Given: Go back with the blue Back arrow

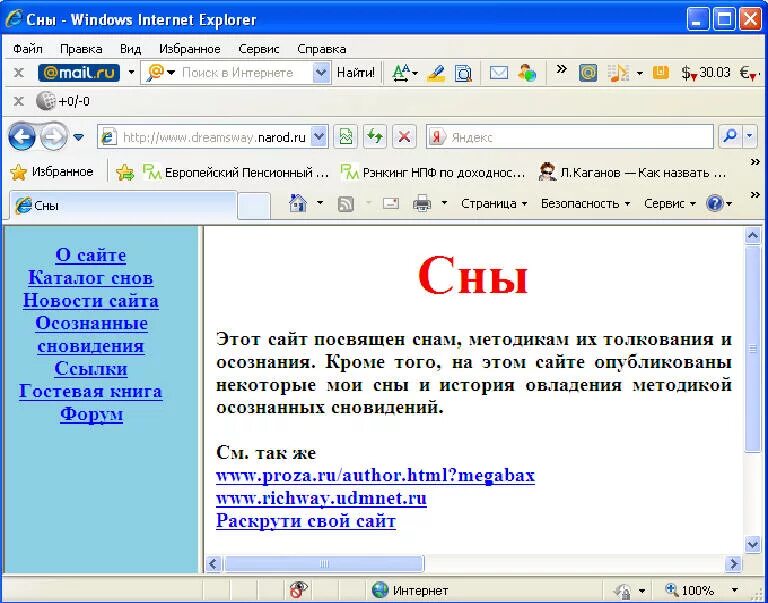Looking at the screenshot, I should pyautogui.click(x=22, y=137).
